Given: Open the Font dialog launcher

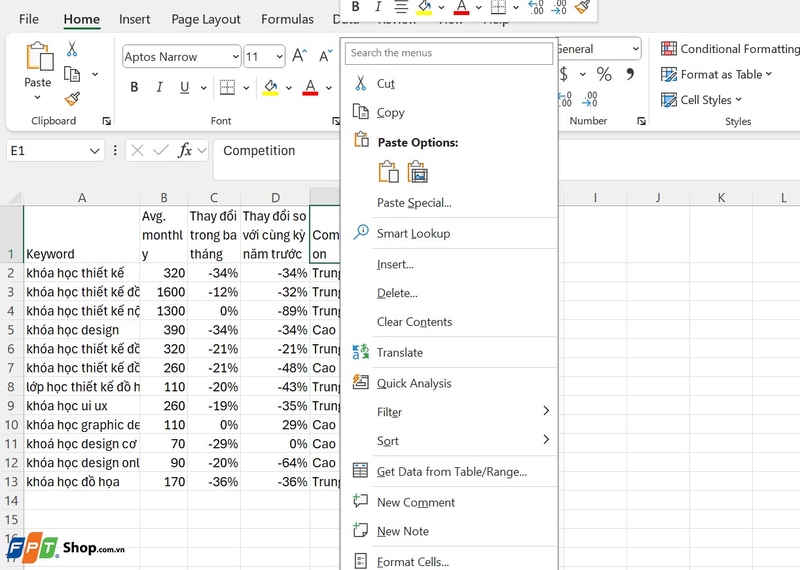Looking at the screenshot, I should point(335,121).
